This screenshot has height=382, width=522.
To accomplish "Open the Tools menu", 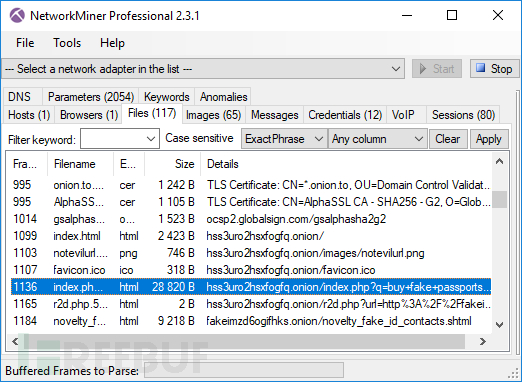I will 67,43.
